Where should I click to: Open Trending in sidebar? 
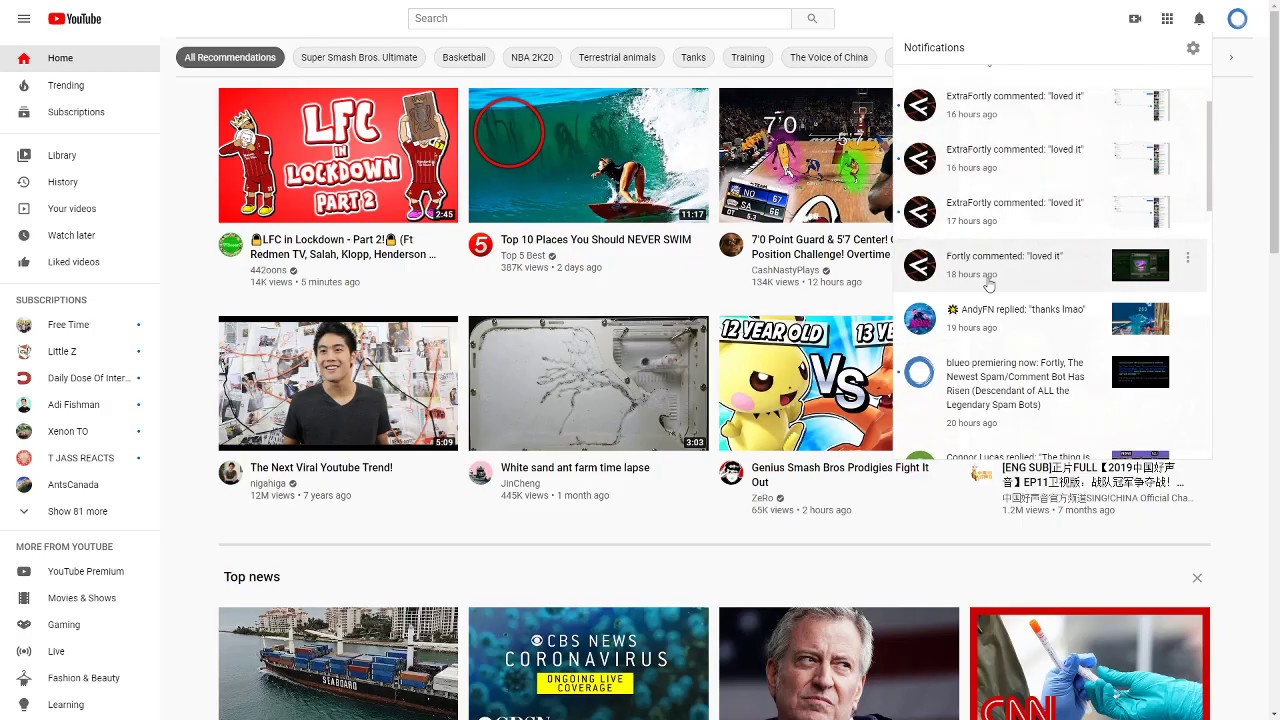click(x=80, y=85)
